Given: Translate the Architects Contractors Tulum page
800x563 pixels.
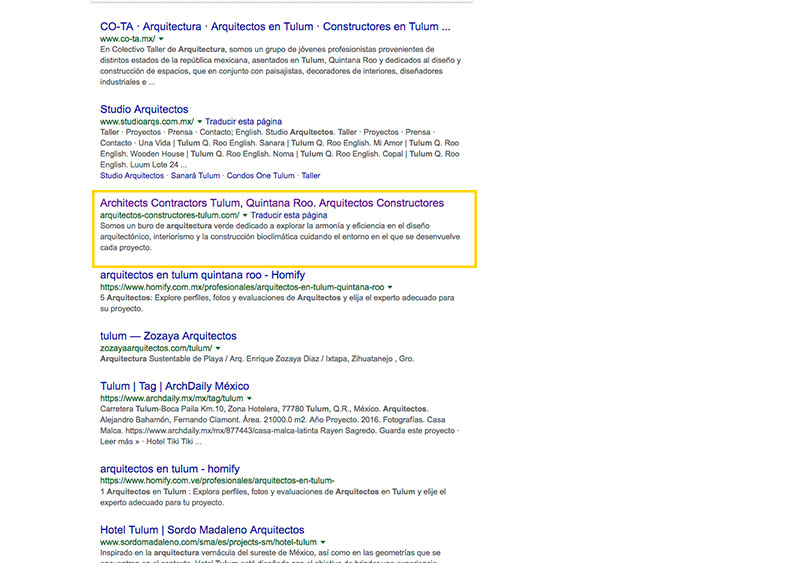Looking at the screenshot, I should click(x=289, y=215).
